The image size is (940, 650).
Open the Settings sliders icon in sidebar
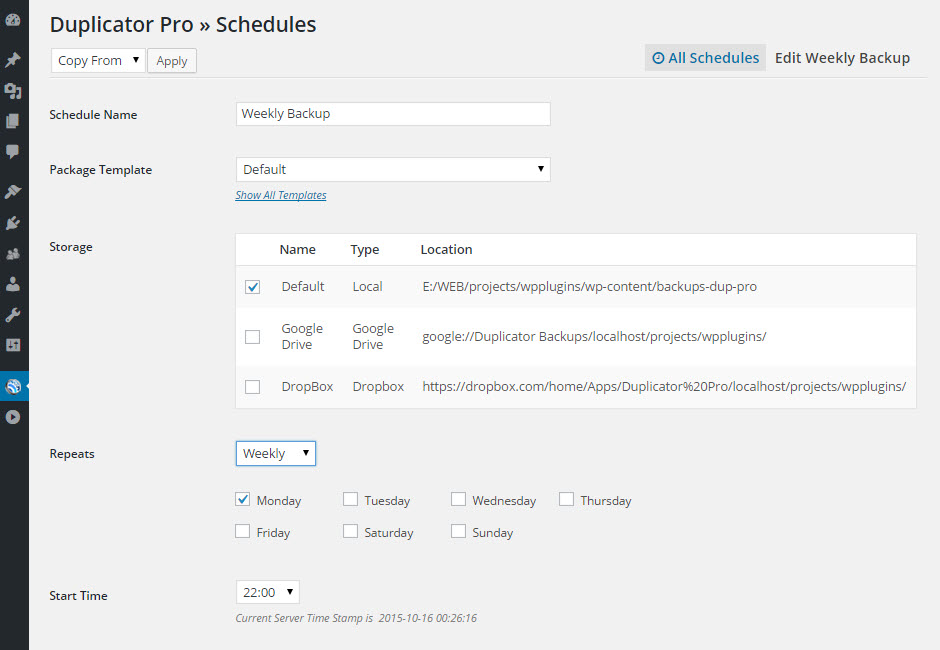click(13, 345)
